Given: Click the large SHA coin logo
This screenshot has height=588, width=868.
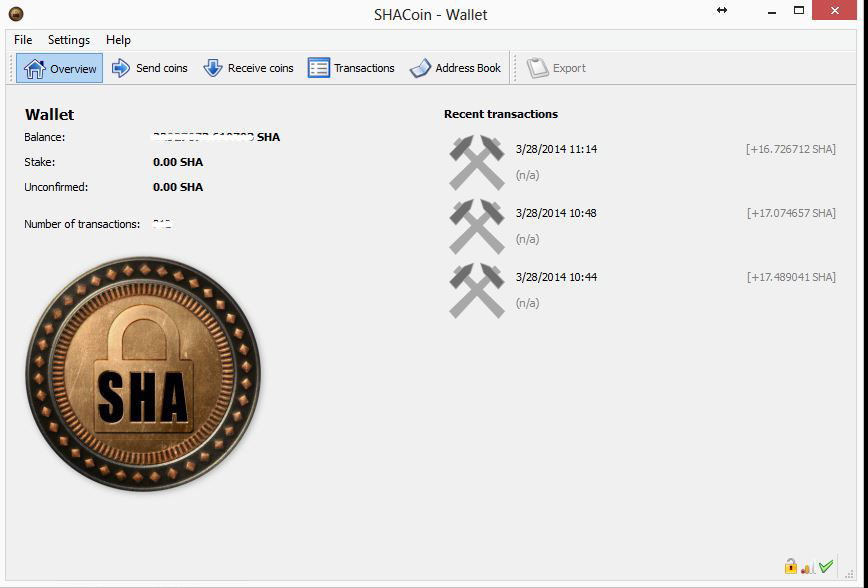Looking at the screenshot, I should point(143,374).
